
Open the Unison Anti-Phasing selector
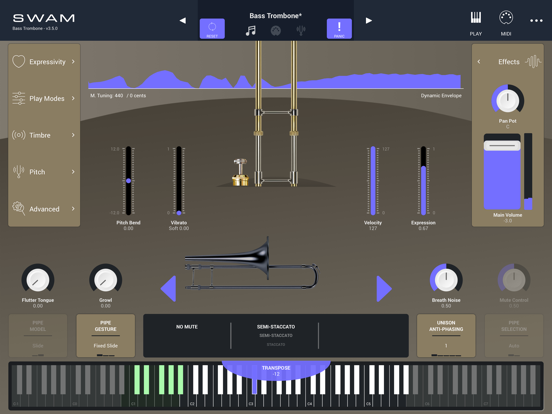pyautogui.click(x=446, y=335)
